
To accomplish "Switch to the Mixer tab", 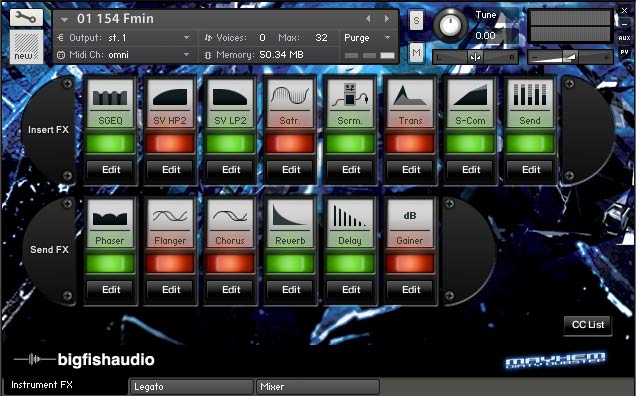I will coord(318,387).
